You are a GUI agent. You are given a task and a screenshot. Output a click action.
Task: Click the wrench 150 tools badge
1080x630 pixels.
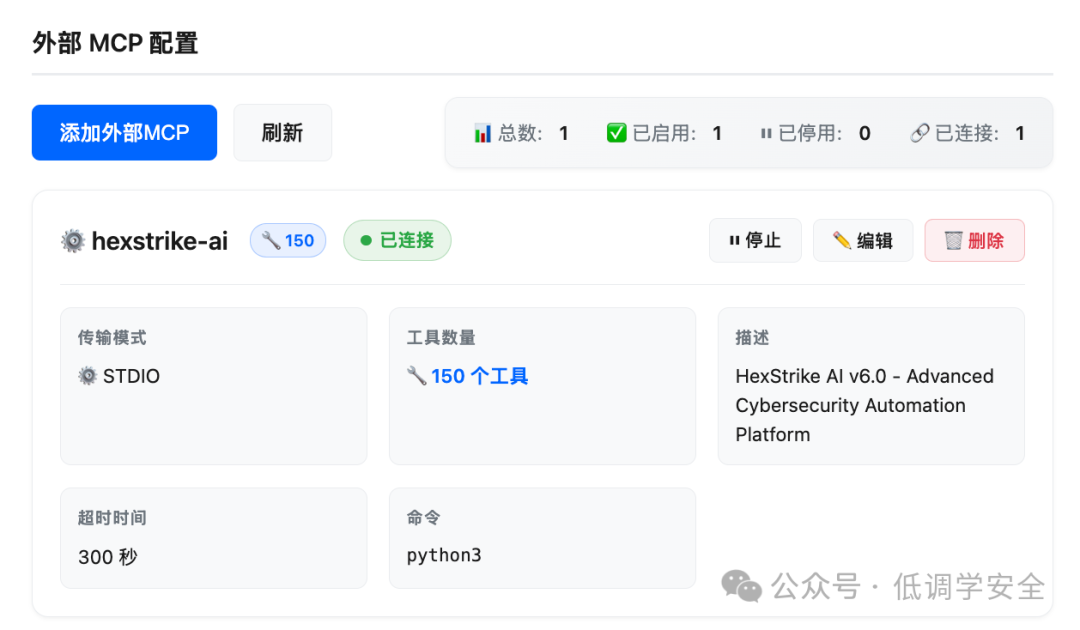point(288,240)
